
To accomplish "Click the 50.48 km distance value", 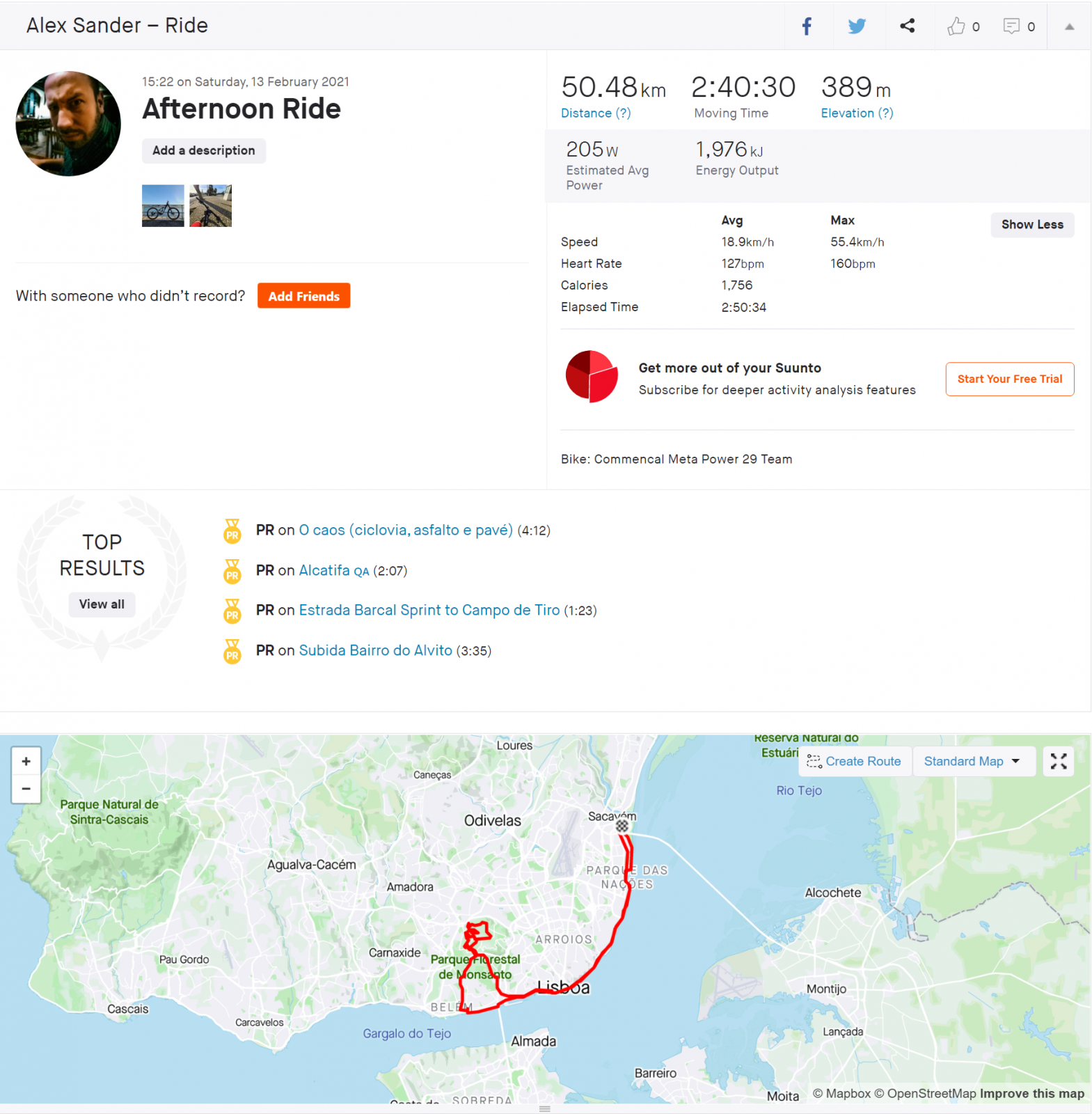I will 613,88.
